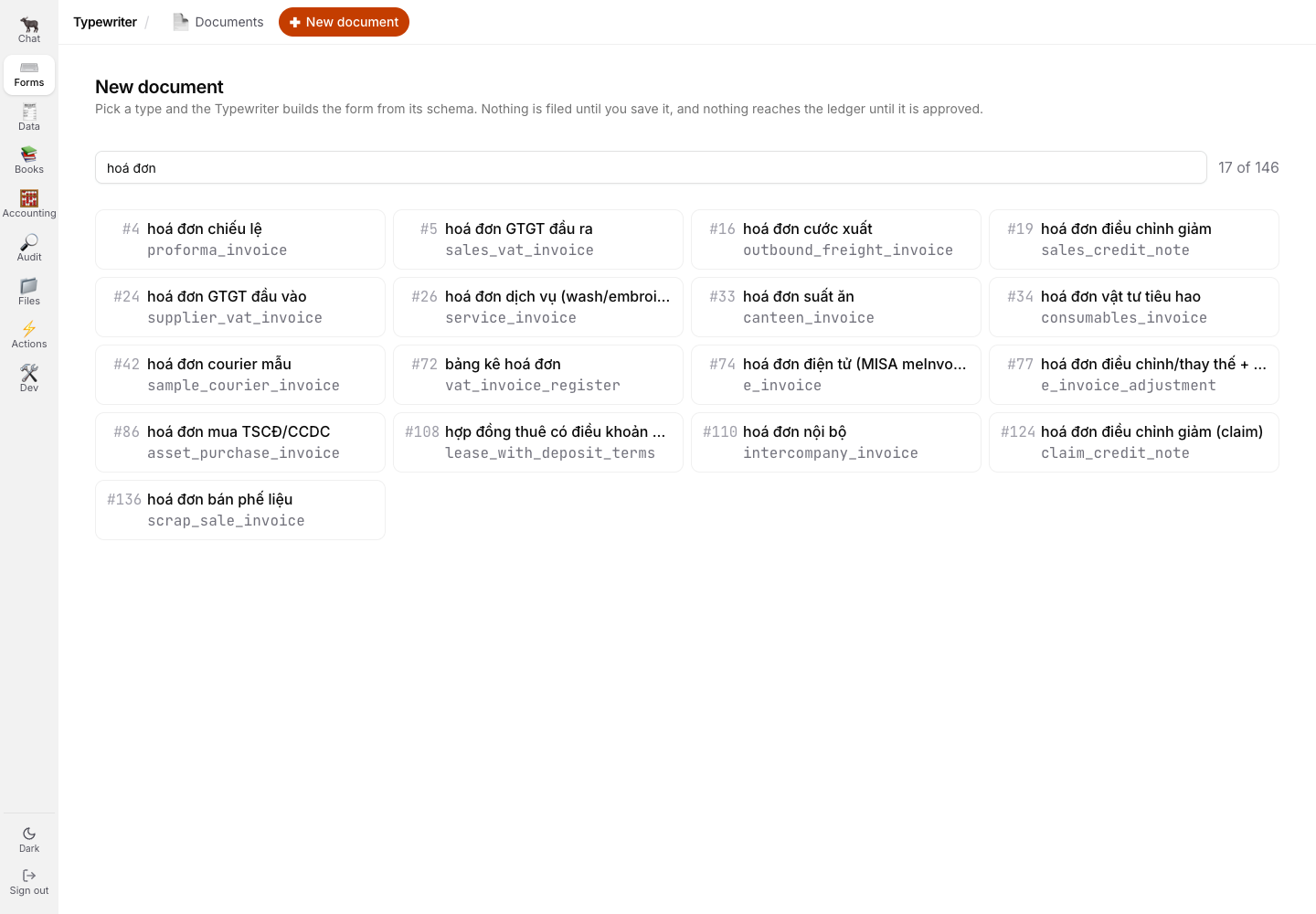Select hoá đơn chiếu lệ proforma_invoice card
Image resolution: width=1316 pixels, height=914 pixels.
pyautogui.click(x=240, y=239)
